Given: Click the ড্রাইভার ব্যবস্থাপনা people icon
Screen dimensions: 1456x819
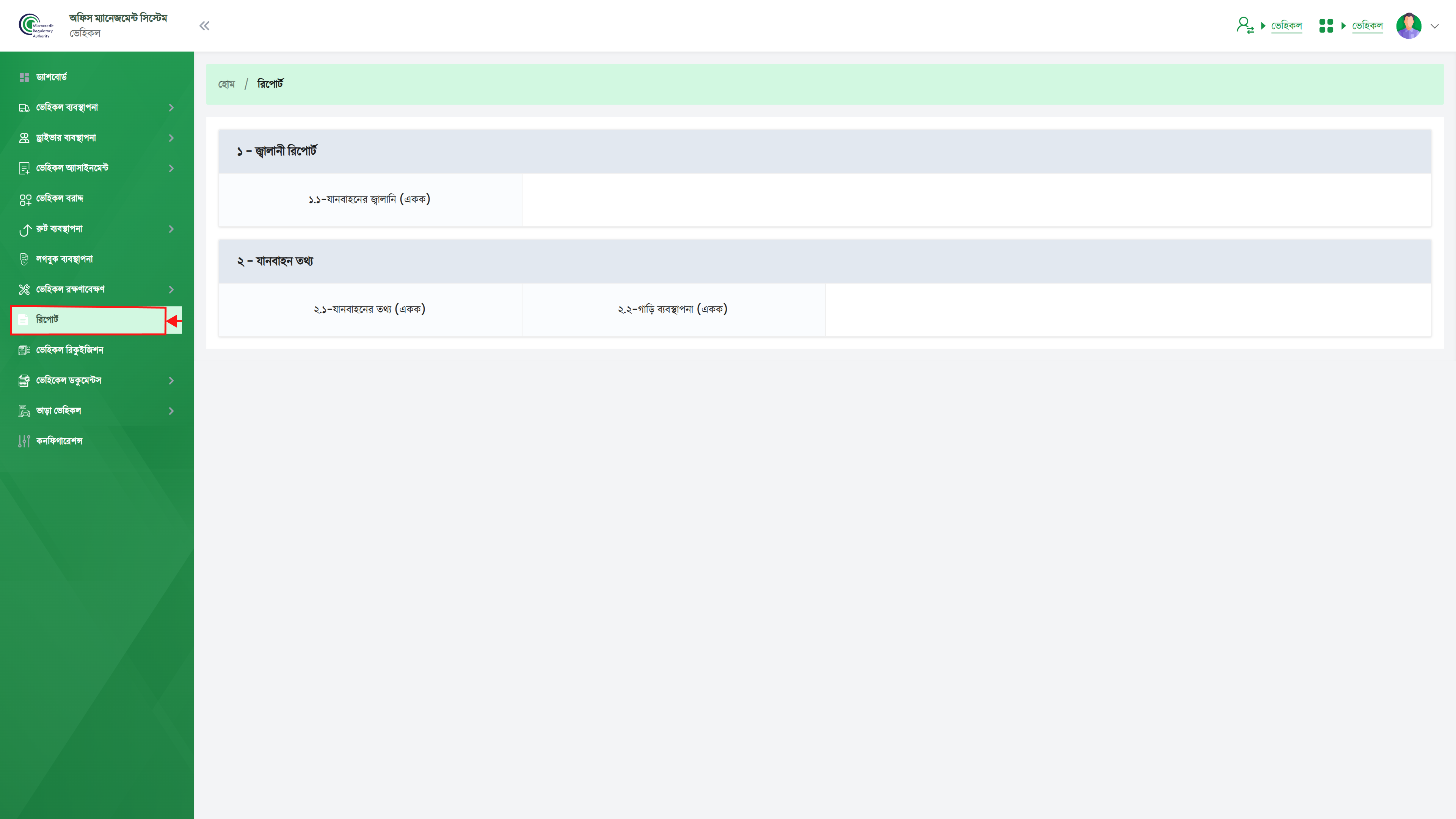Looking at the screenshot, I should 24,138.
